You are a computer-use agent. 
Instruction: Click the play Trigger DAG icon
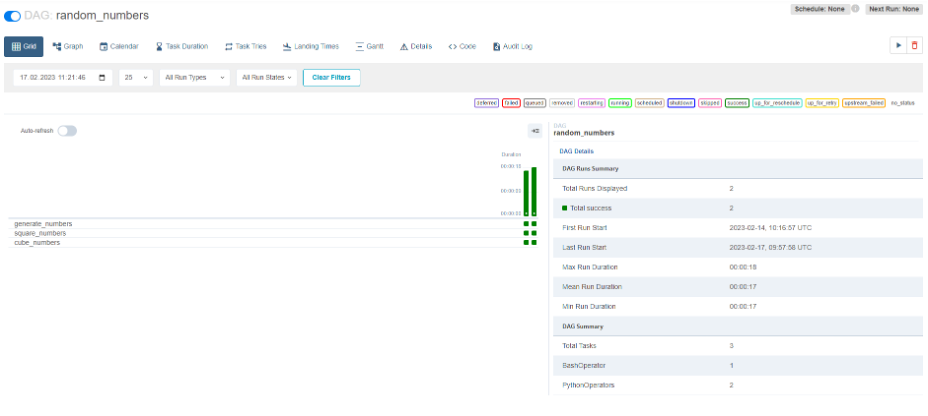point(897,46)
